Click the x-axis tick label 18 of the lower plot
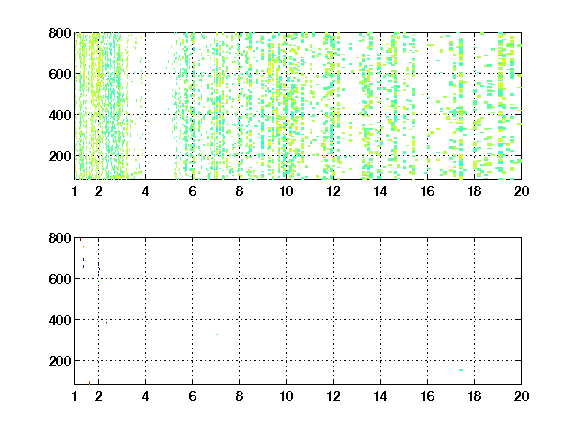This screenshot has width=576, height=432. 474,396
